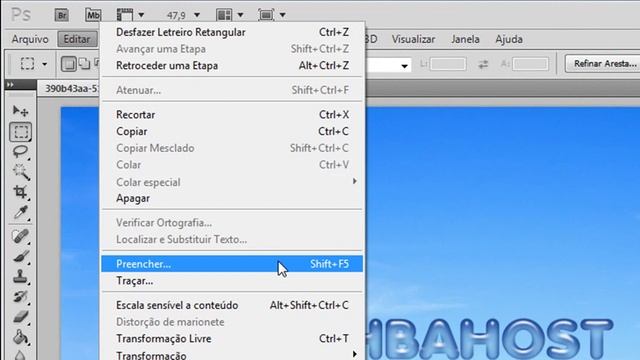
Task: Choose Add to Selection mode
Action: [84, 64]
